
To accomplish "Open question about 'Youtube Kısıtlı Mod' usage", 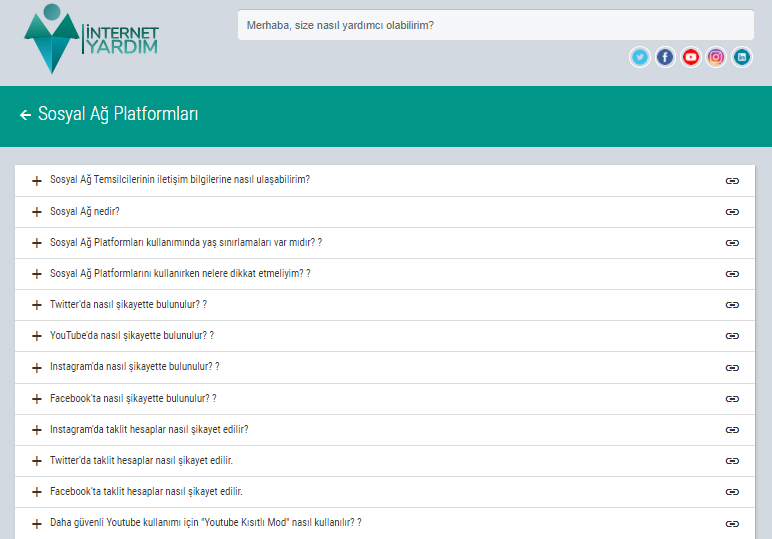I will pos(205,523).
